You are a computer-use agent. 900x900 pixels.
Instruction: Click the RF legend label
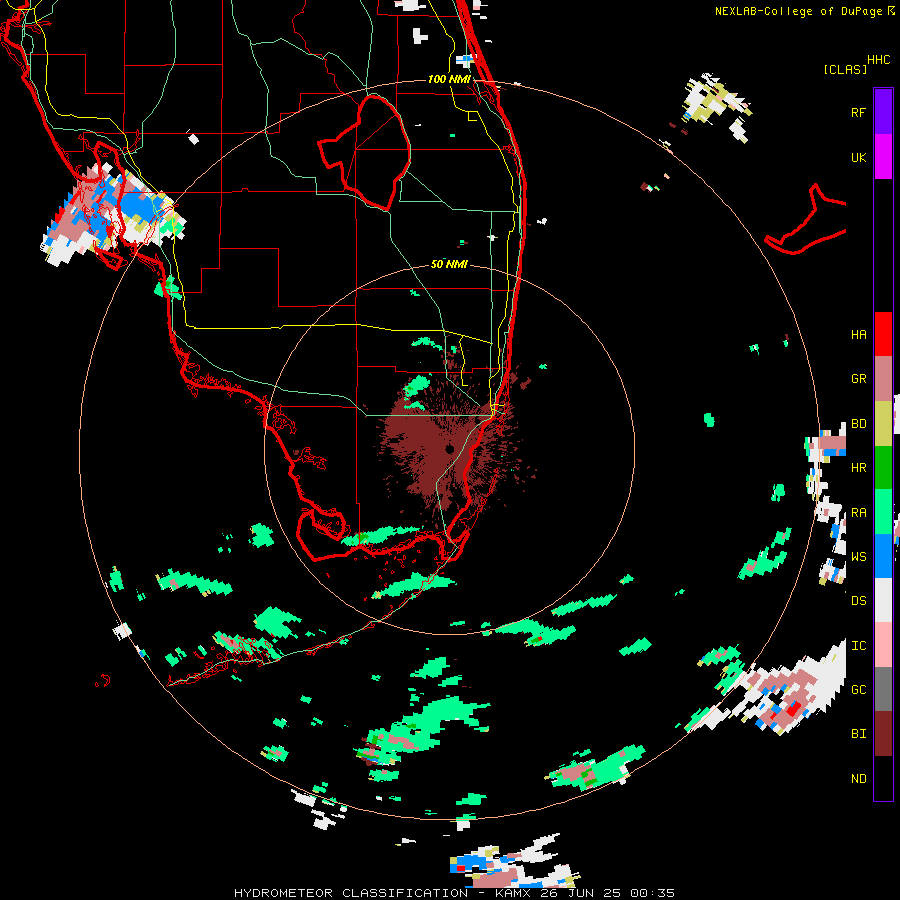tap(858, 112)
